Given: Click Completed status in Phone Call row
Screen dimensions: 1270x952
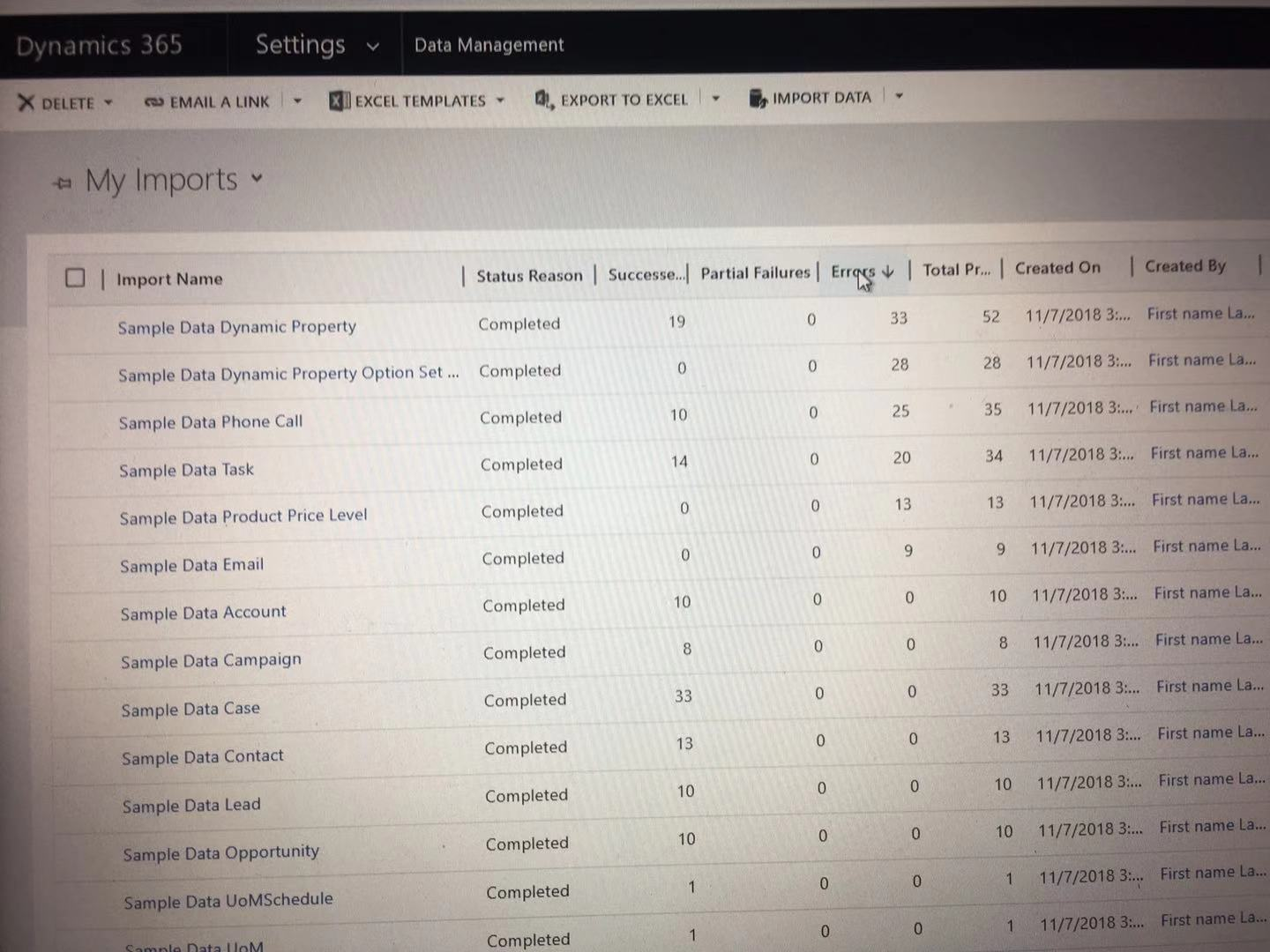Looking at the screenshot, I should point(520,417).
